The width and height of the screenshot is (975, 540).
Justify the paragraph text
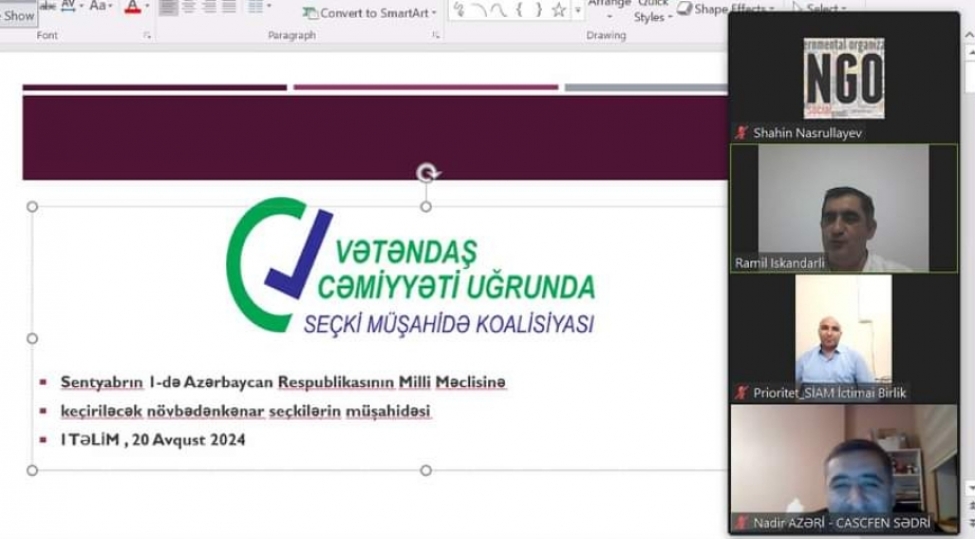229,7
